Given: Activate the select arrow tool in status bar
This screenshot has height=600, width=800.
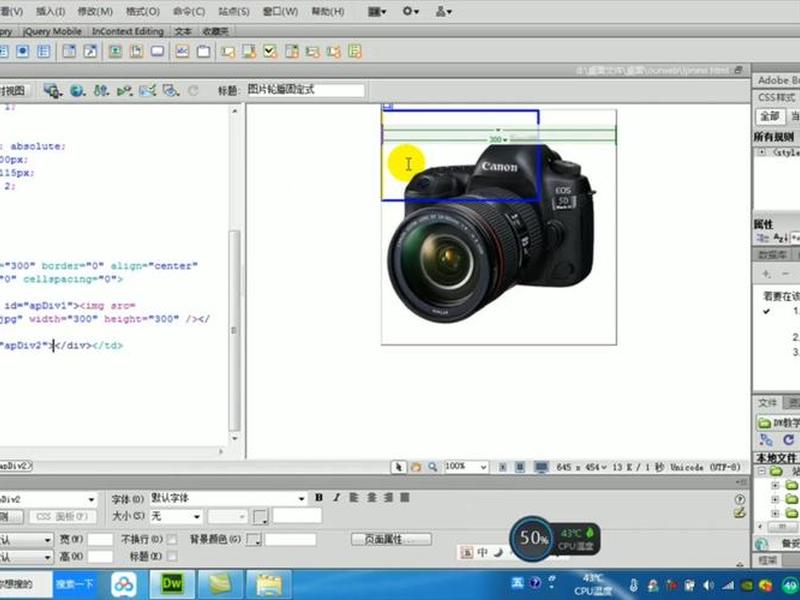Looking at the screenshot, I should [398, 467].
